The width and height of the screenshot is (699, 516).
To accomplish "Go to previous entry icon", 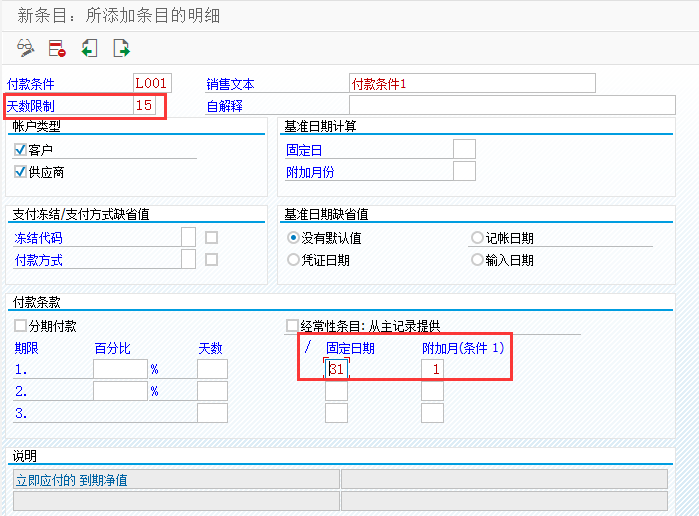I will tap(89, 48).
